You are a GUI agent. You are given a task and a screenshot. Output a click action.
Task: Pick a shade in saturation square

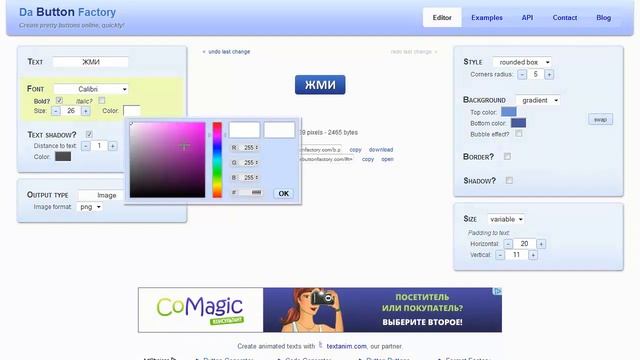pos(167,160)
